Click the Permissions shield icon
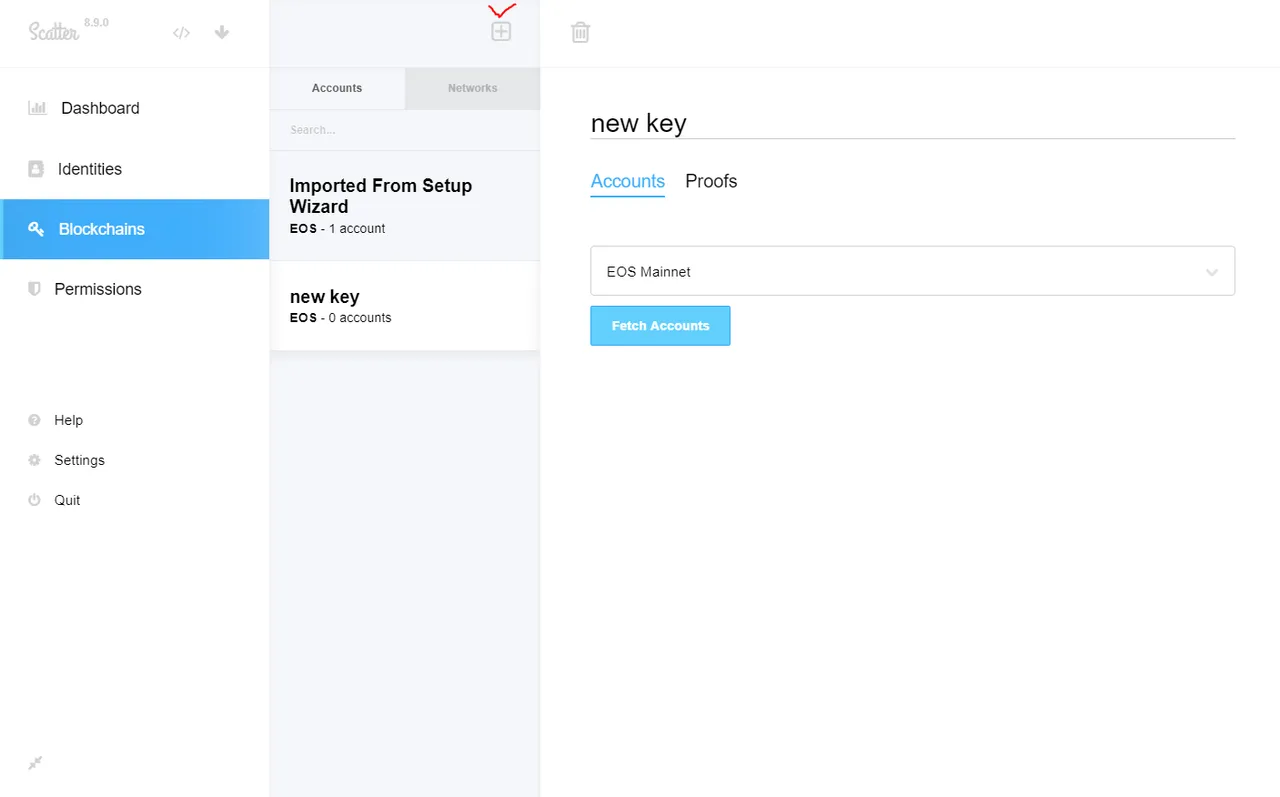This screenshot has height=797, width=1280. [35, 289]
